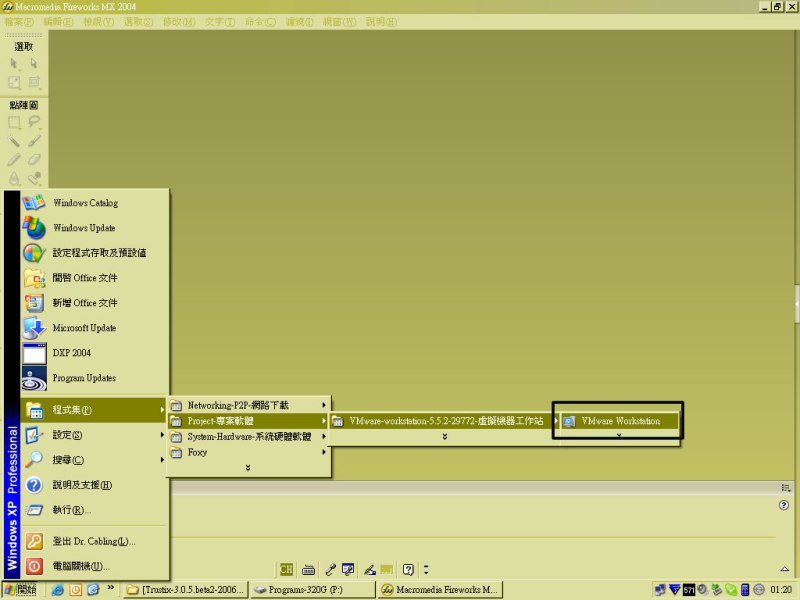
Task: Select the Pencil tool
Action: [14, 160]
